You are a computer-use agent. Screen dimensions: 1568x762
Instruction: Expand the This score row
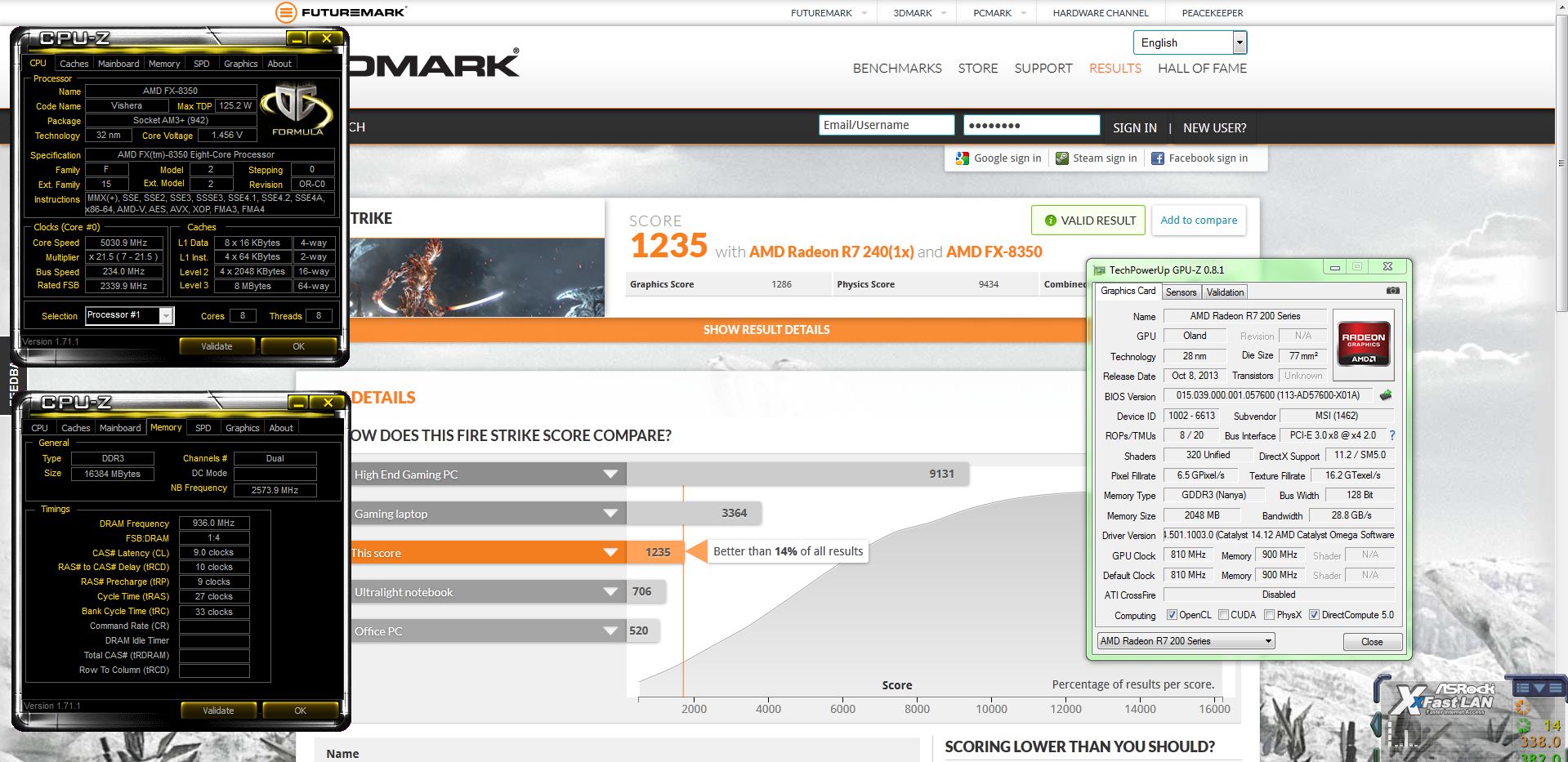[610, 553]
